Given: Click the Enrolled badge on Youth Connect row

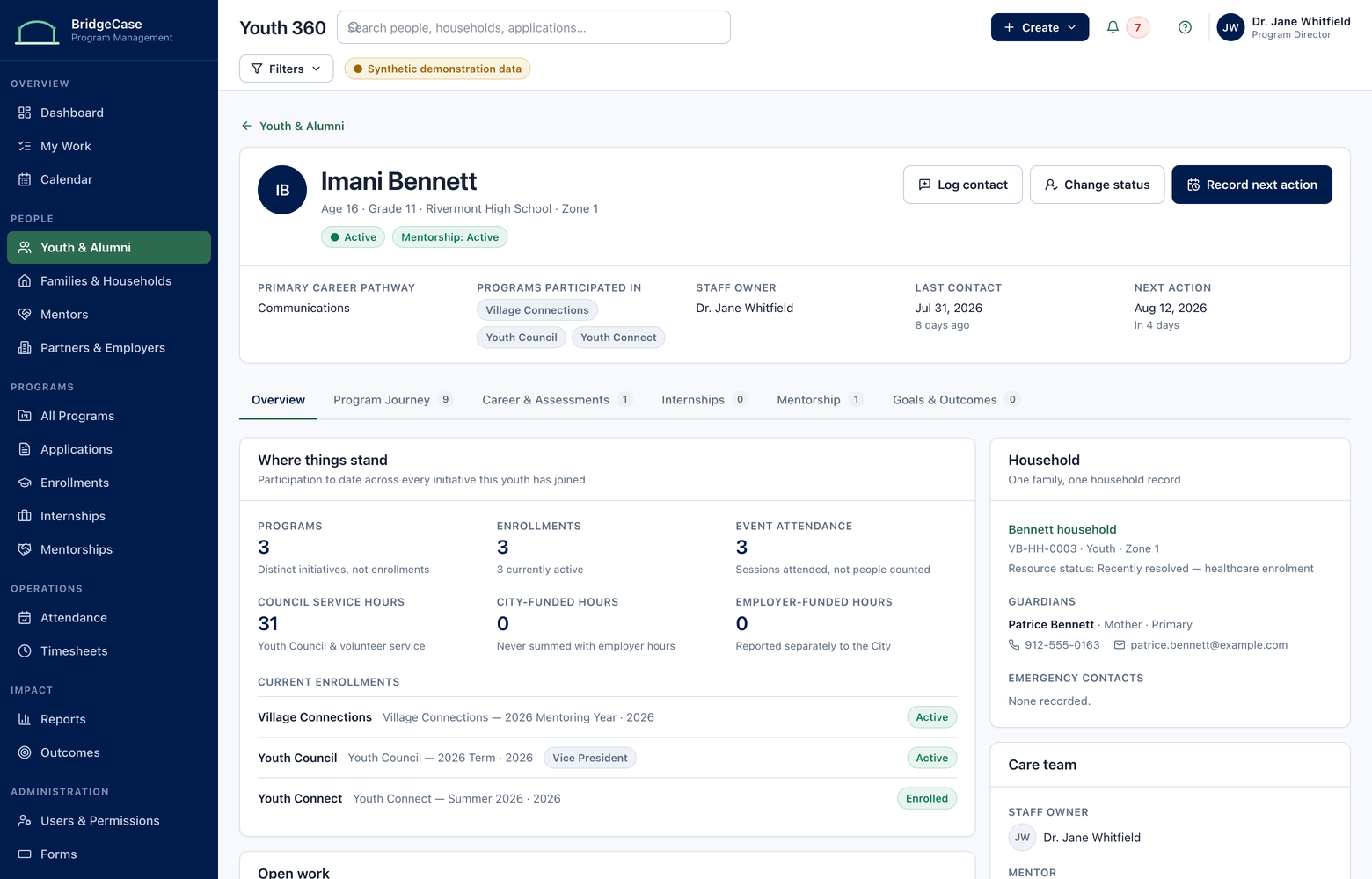Looking at the screenshot, I should (x=927, y=799).
